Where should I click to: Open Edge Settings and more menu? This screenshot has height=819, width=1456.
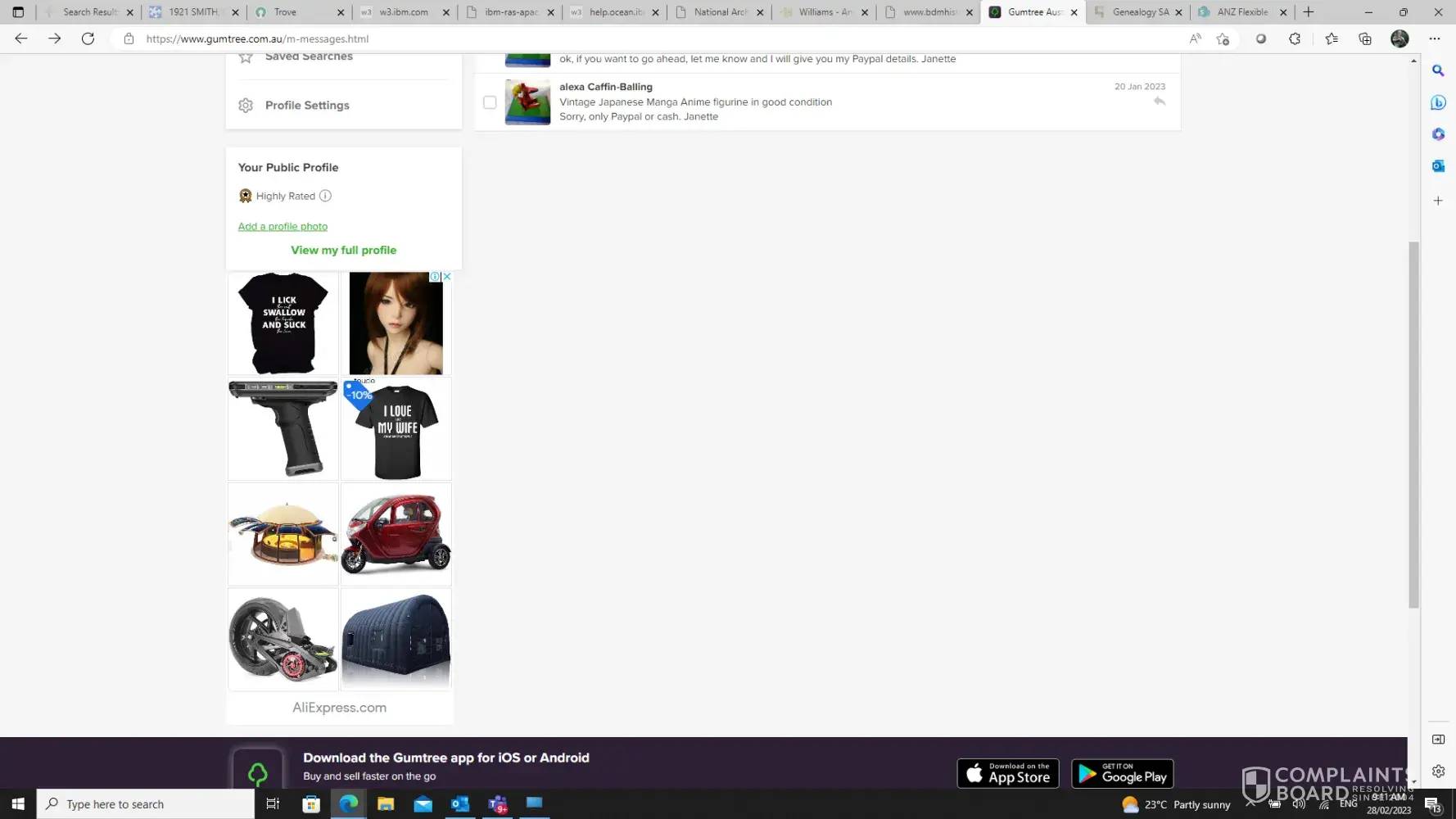point(1435,38)
